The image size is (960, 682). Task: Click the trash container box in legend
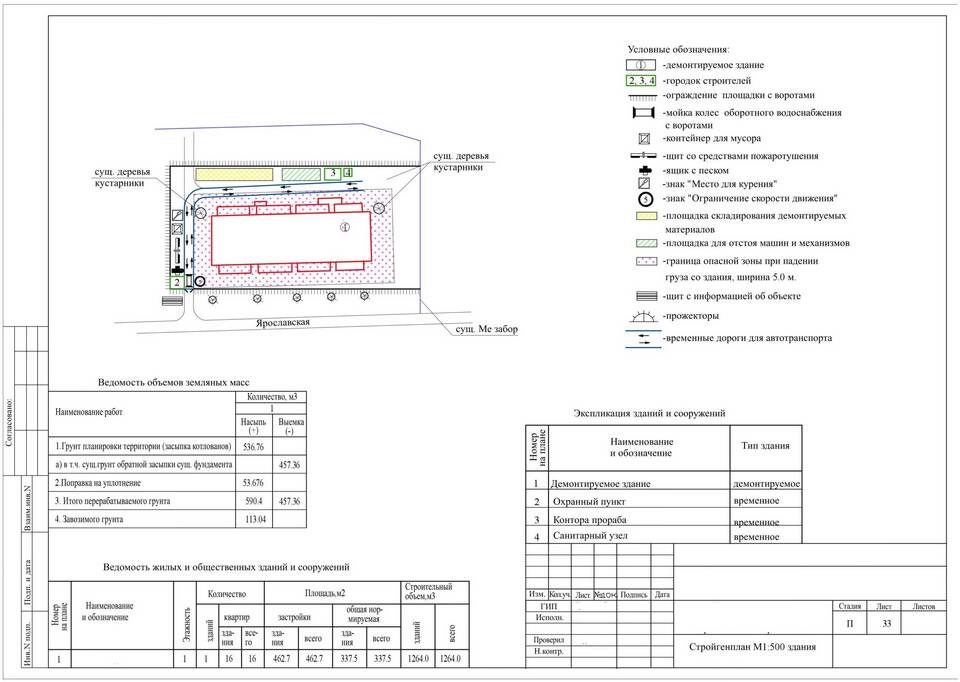(x=645, y=138)
